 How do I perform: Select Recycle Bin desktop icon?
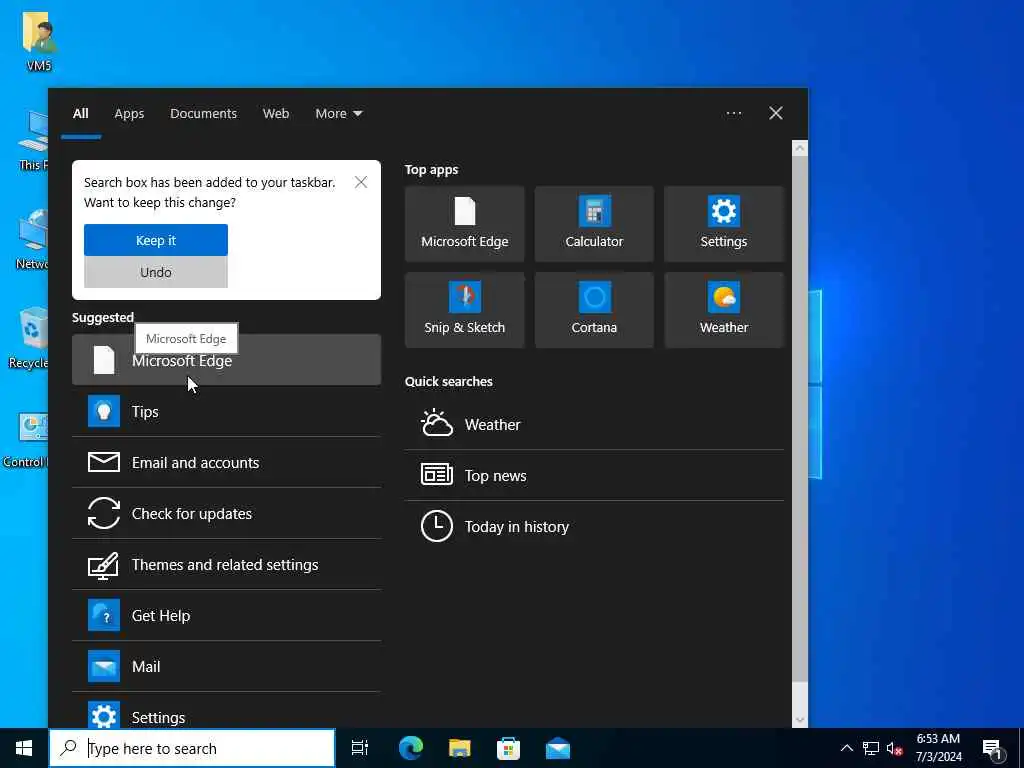pyautogui.click(x=28, y=338)
